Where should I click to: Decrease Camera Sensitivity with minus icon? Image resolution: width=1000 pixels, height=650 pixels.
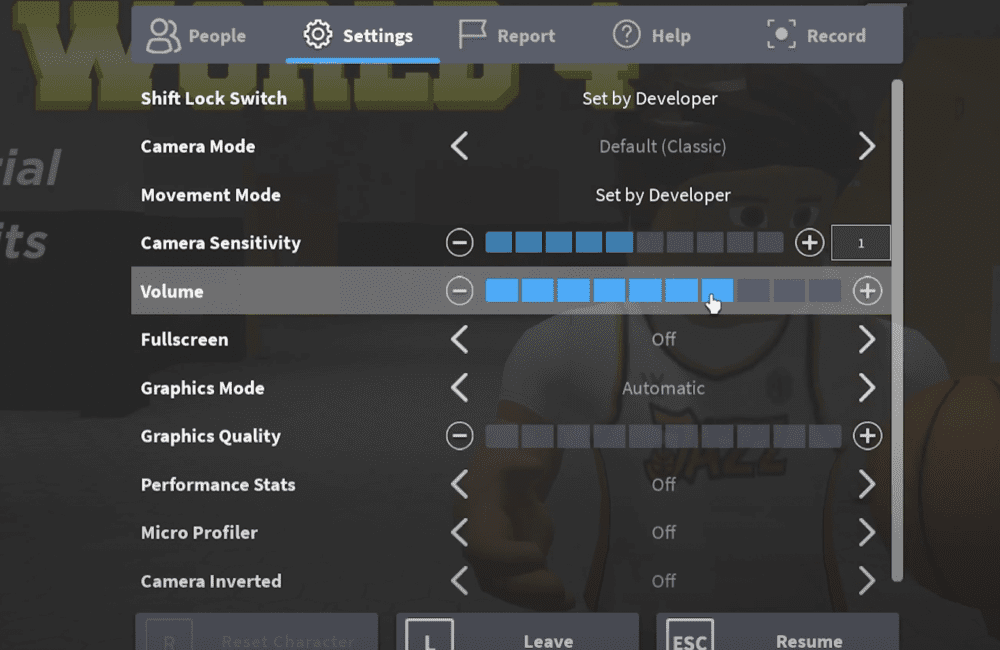(x=459, y=243)
